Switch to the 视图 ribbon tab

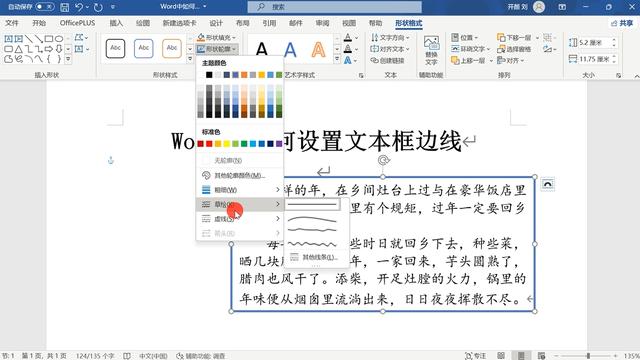[x=349, y=23]
